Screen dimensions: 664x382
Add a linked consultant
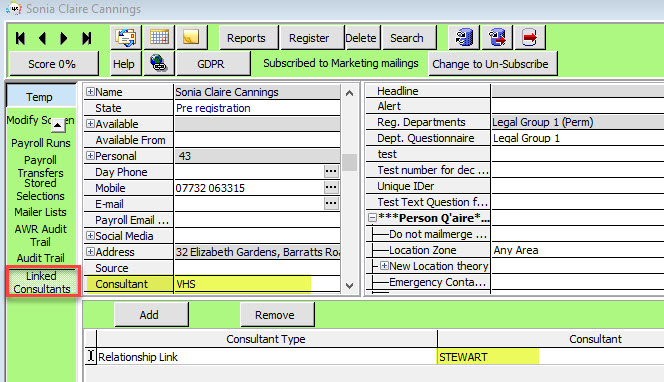coord(151,314)
